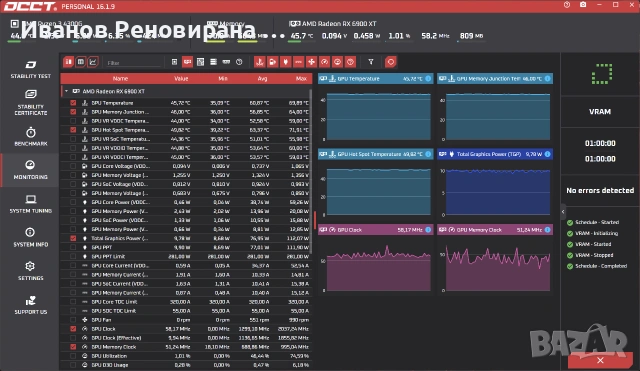Uncheck the GPU Temperature checkbox
Screen dimensions: 640x371
click(73, 103)
